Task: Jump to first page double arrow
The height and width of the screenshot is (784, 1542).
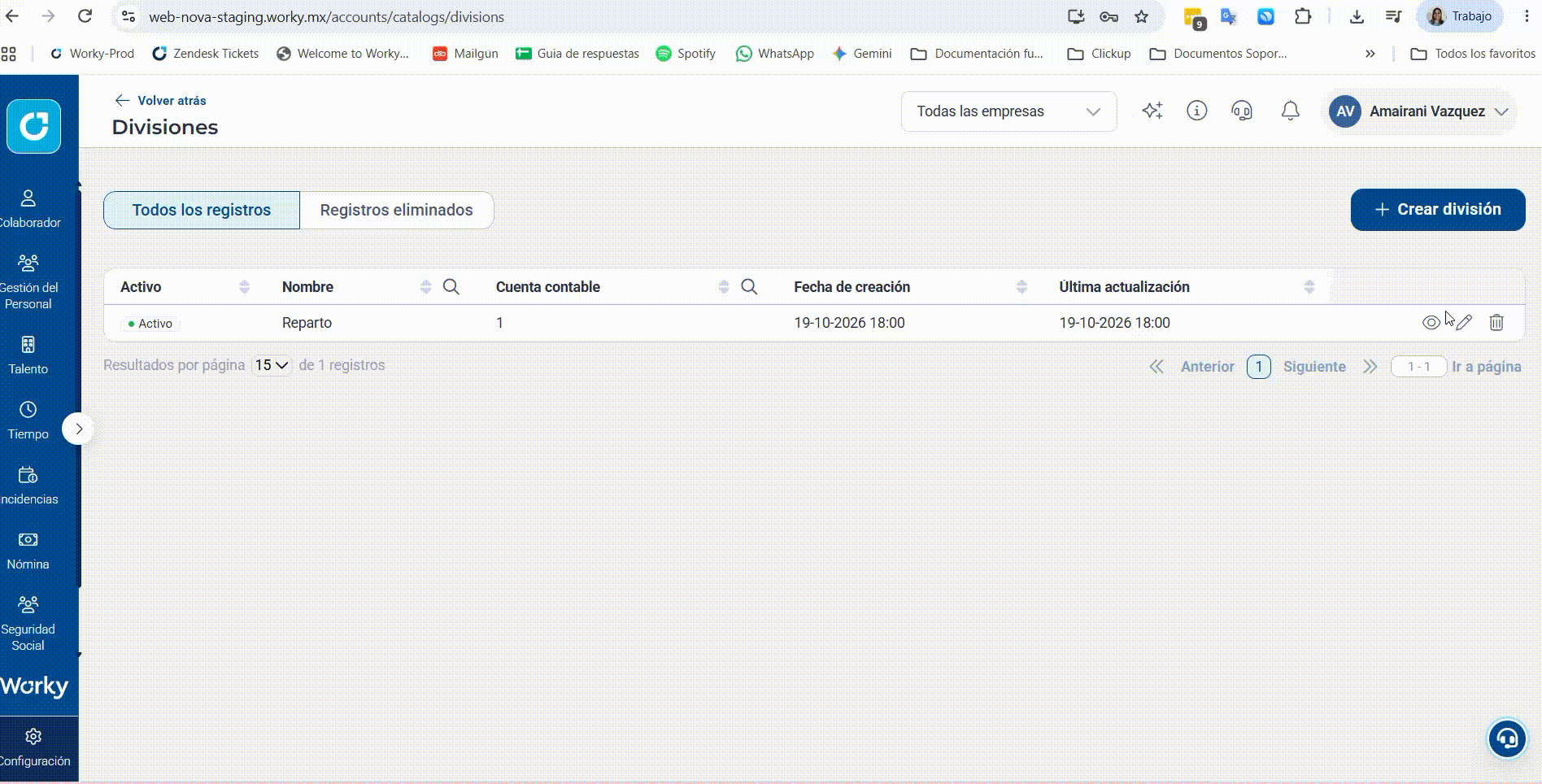Action: point(1156,367)
